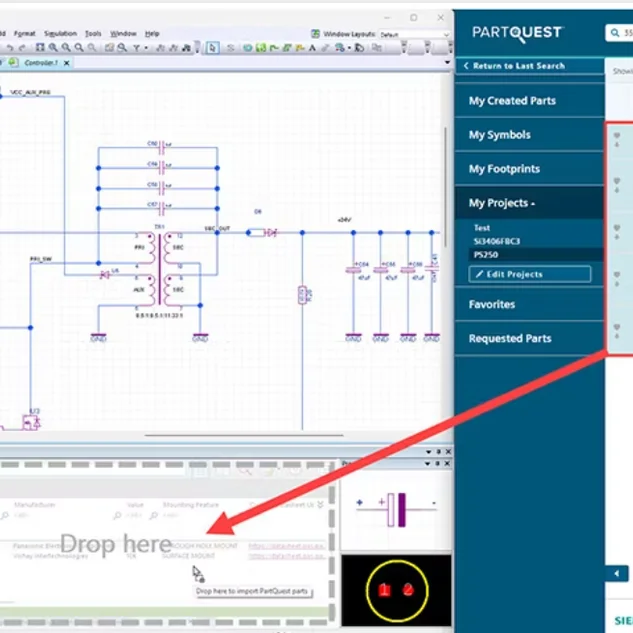The height and width of the screenshot is (633, 633).
Task: Click the Window Layouts icon
Action: (315, 34)
